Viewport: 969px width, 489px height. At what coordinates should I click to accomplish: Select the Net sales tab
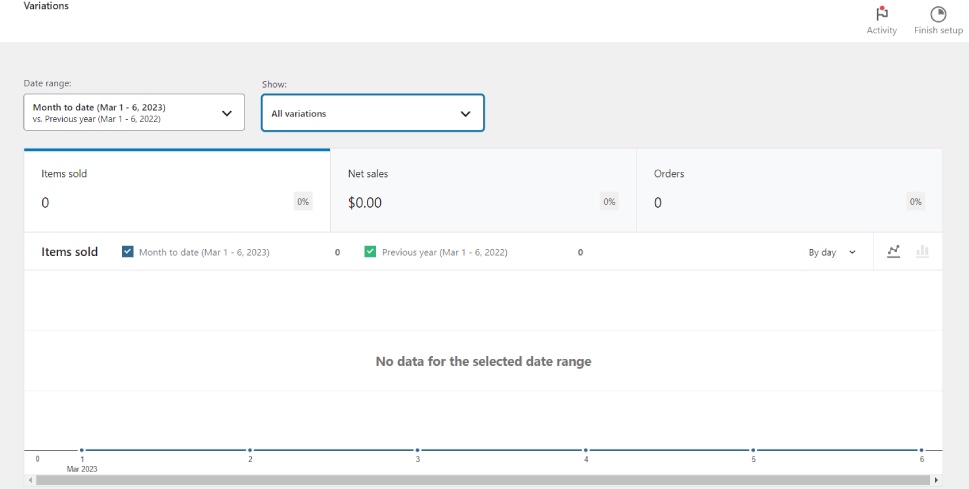tap(483, 190)
